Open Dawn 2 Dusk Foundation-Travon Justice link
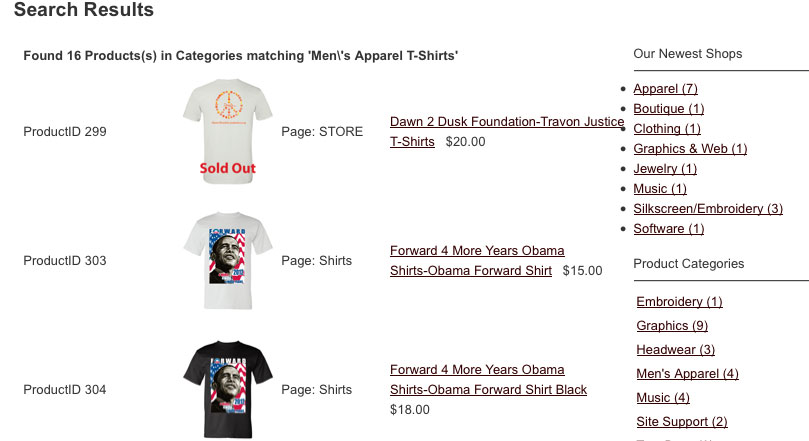This screenshot has height=441, width=809. coord(506,122)
